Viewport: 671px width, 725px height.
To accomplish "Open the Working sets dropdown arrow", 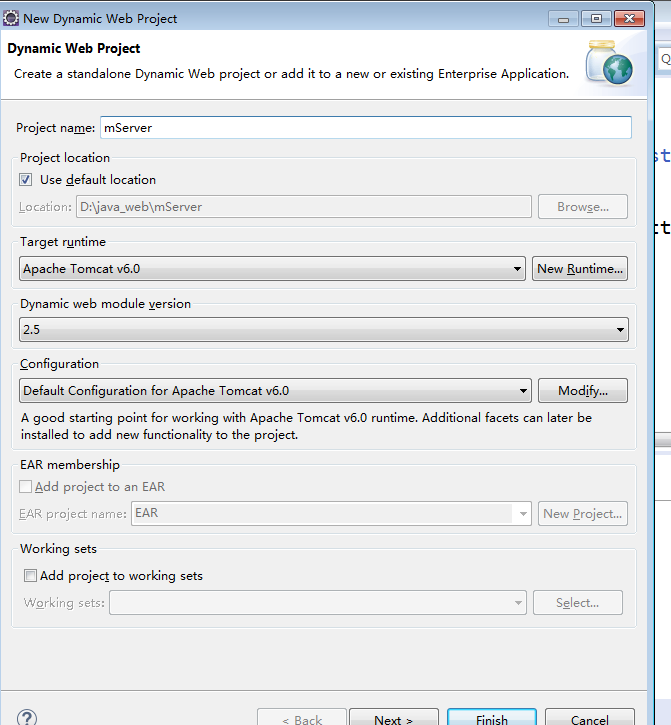I will point(518,602).
